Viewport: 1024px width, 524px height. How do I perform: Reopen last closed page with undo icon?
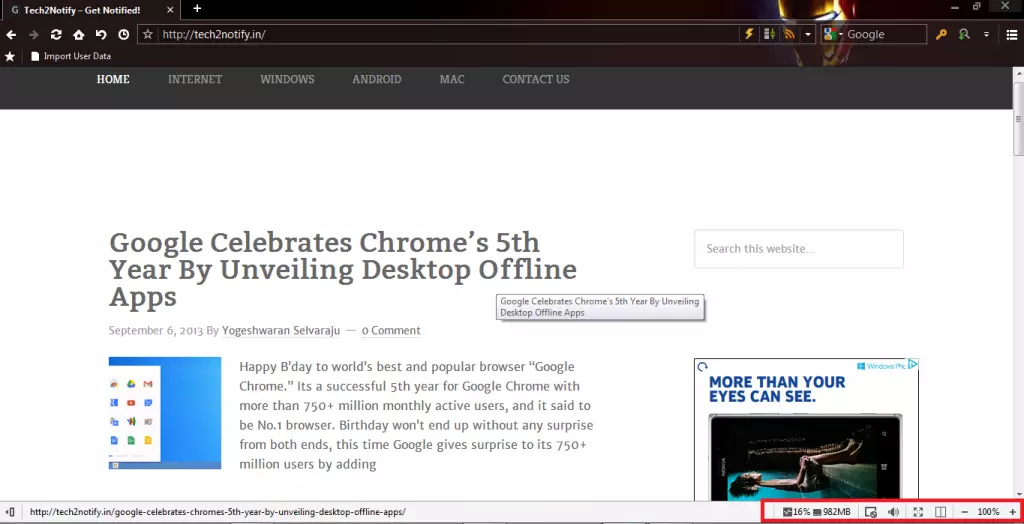[101, 35]
